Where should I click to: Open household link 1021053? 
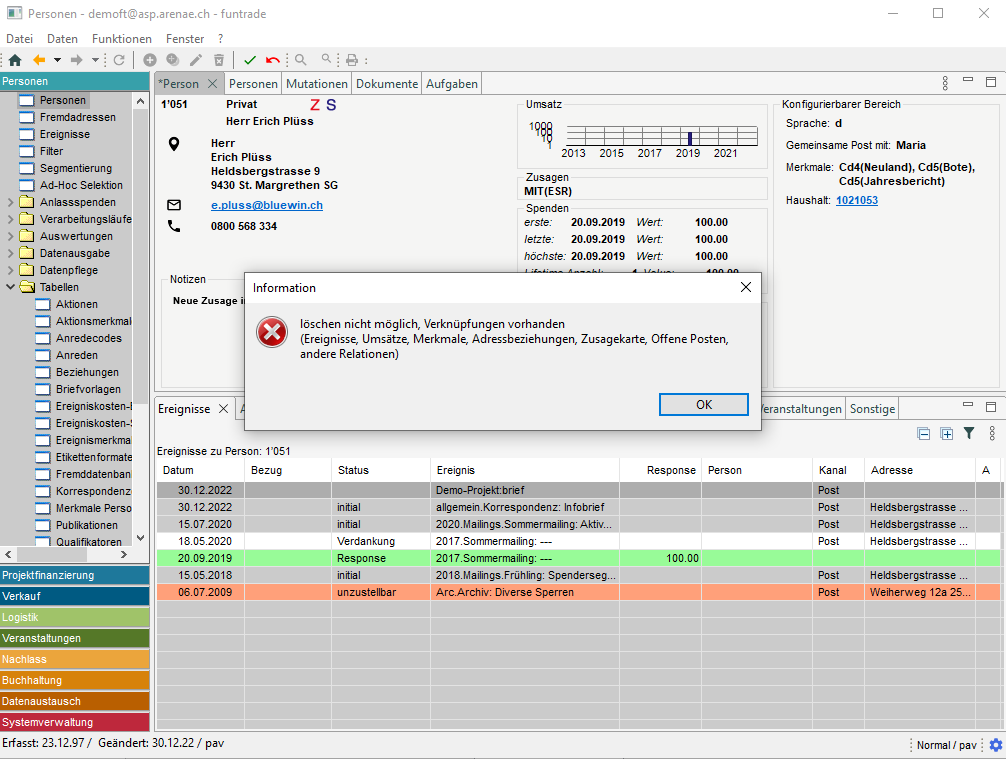click(x=856, y=200)
